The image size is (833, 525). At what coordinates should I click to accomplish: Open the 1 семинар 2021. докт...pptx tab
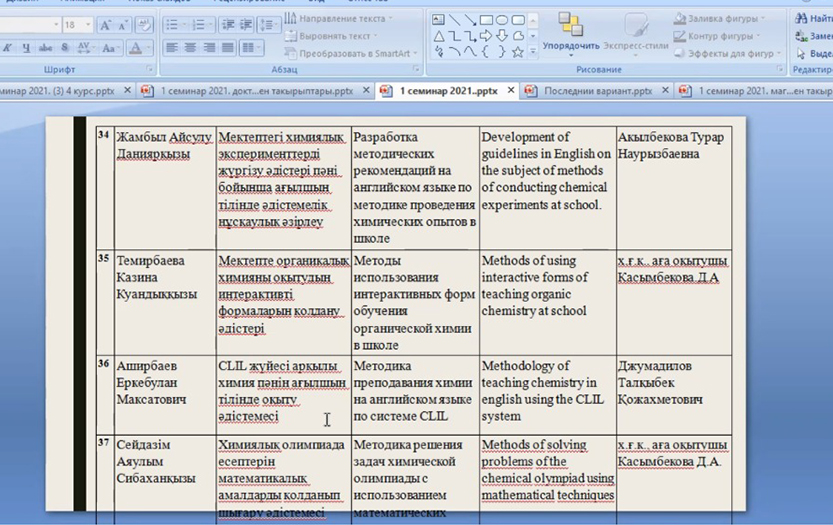257,90
